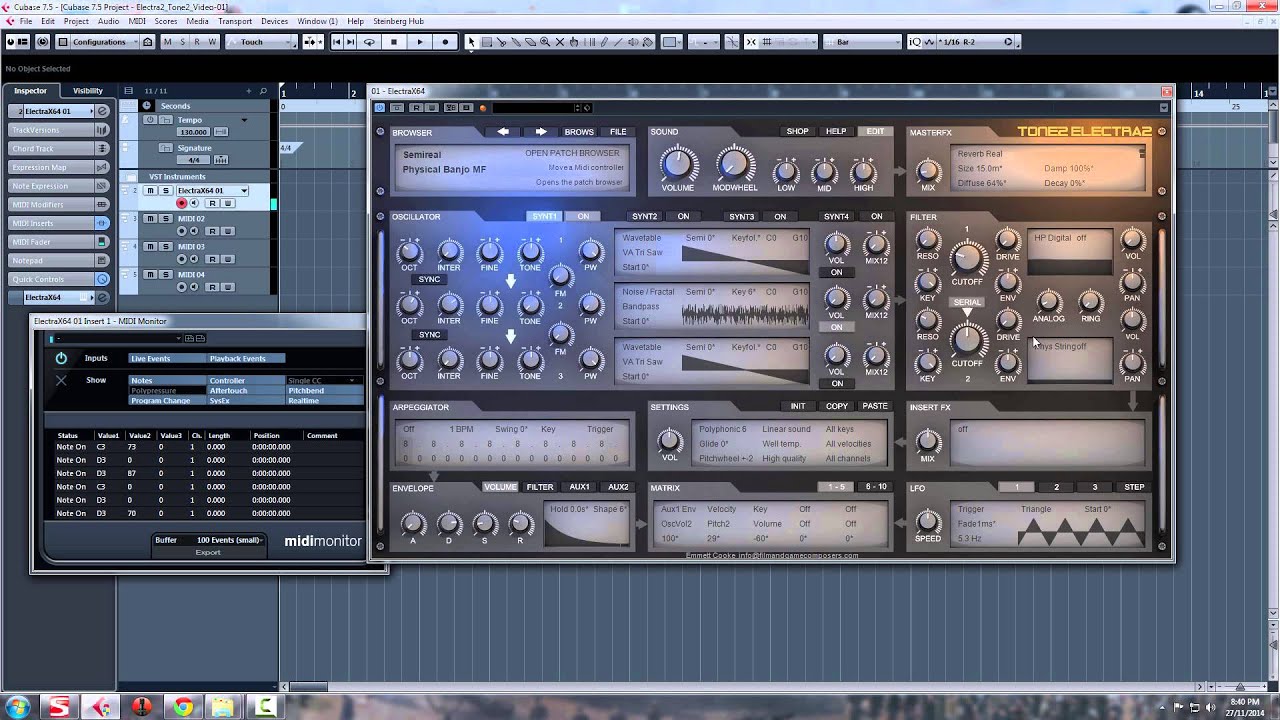Select the Zoom magnifier tool in toolbar
This screenshot has width=1280, height=720.
click(x=545, y=42)
